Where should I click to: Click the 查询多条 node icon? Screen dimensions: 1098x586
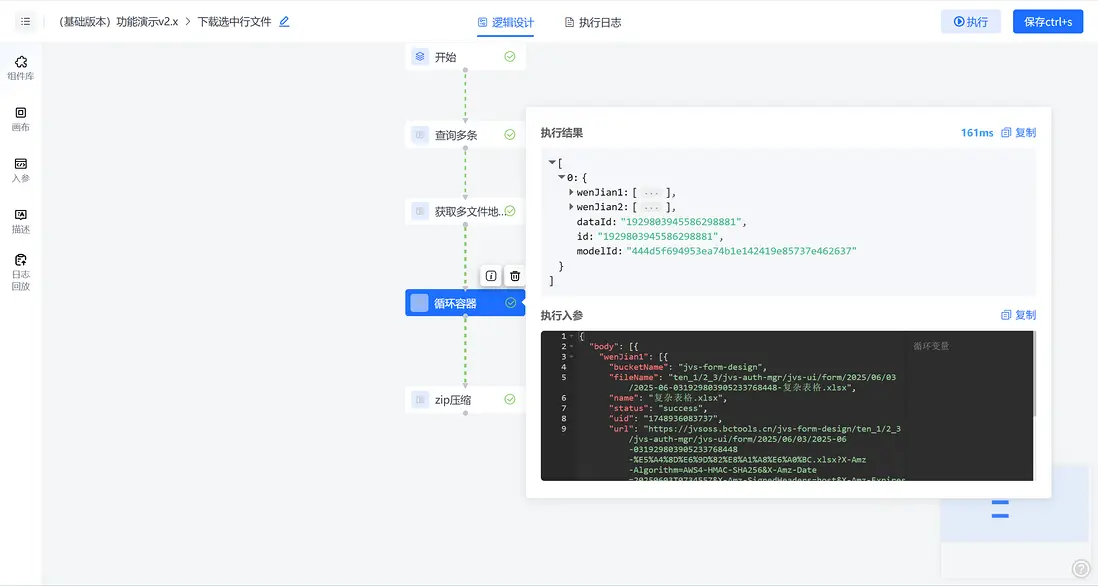[419, 134]
